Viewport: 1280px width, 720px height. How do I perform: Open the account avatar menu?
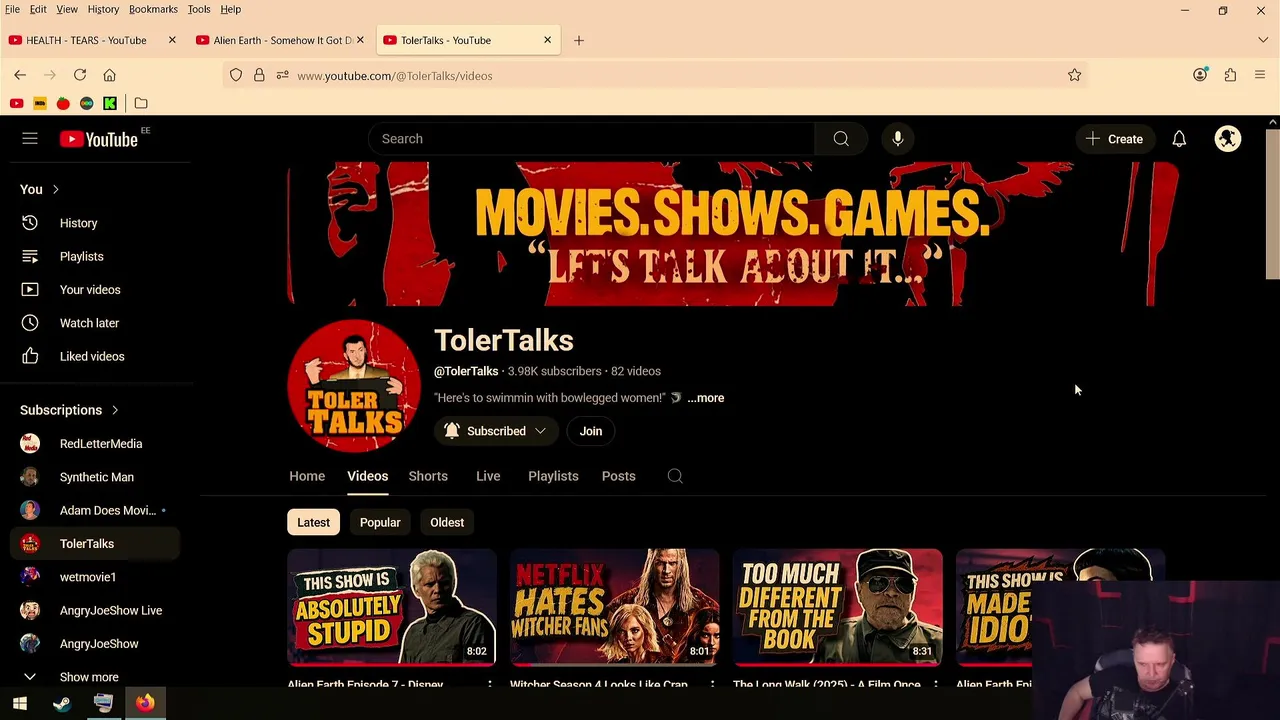point(1228,139)
